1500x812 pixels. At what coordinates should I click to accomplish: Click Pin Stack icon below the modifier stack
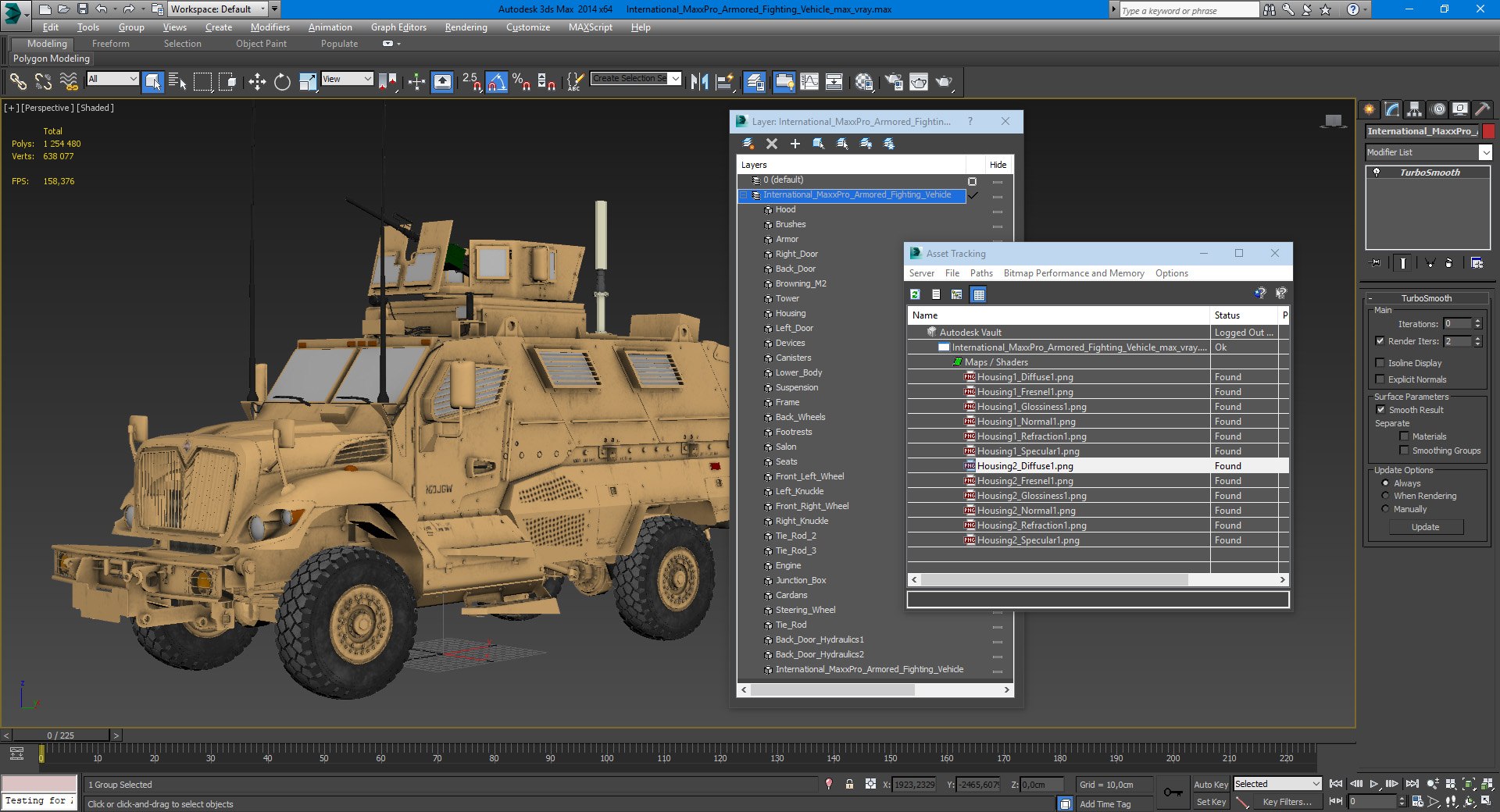[1376, 263]
